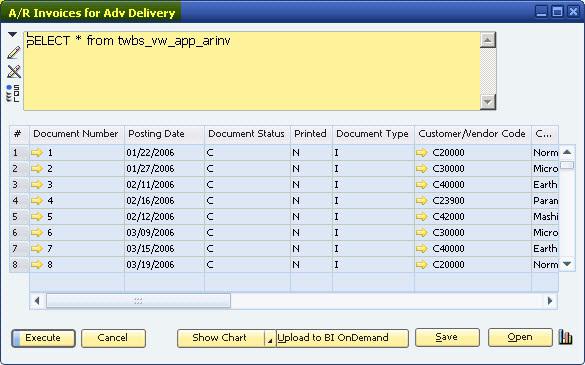Click the Printed column header

pyautogui.click(x=311, y=134)
